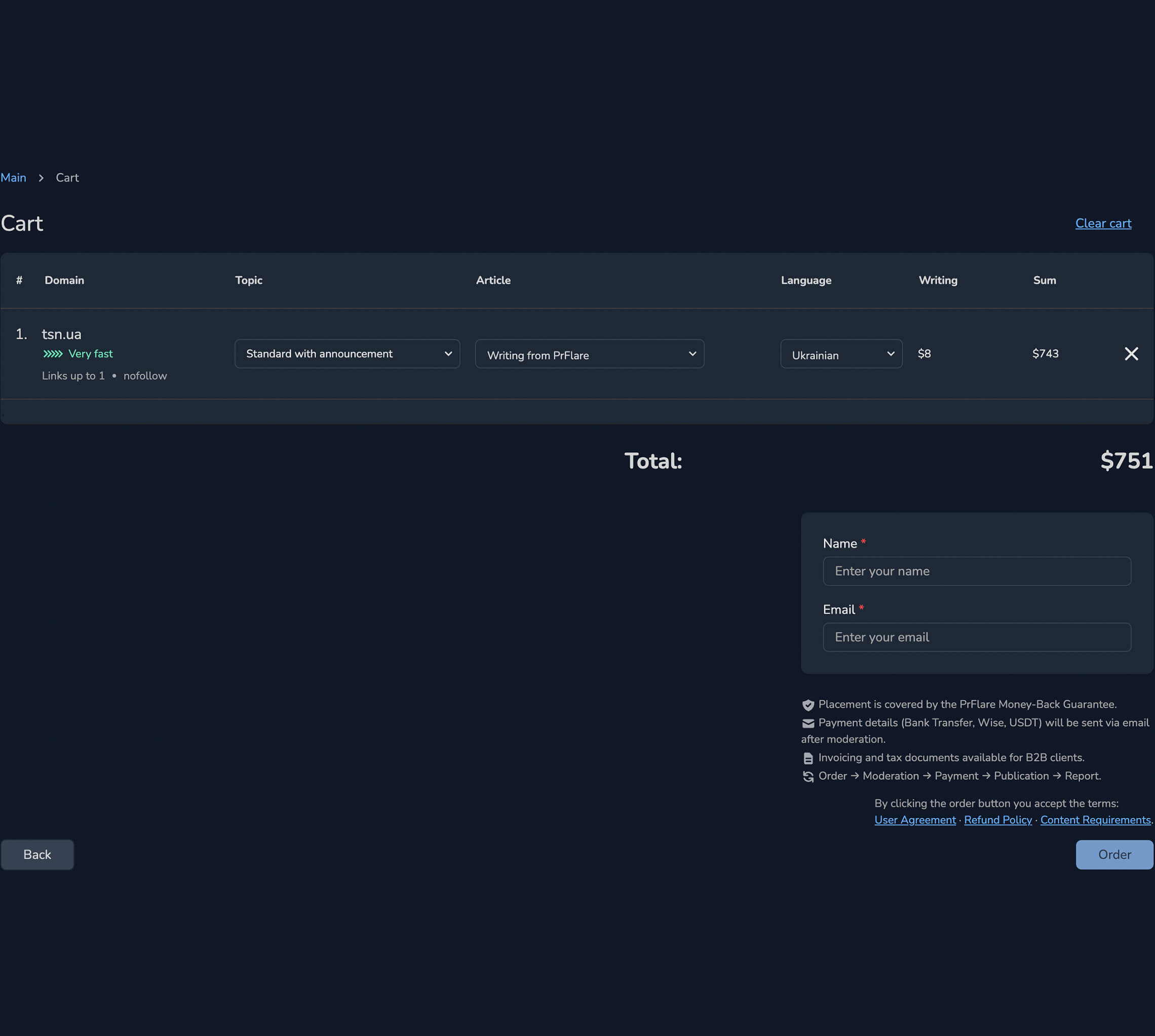Click the Money-Back Guarantee shield icon
The width and height of the screenshot is (1155, 1036).
pyautogui.click(x=807, y=705)
